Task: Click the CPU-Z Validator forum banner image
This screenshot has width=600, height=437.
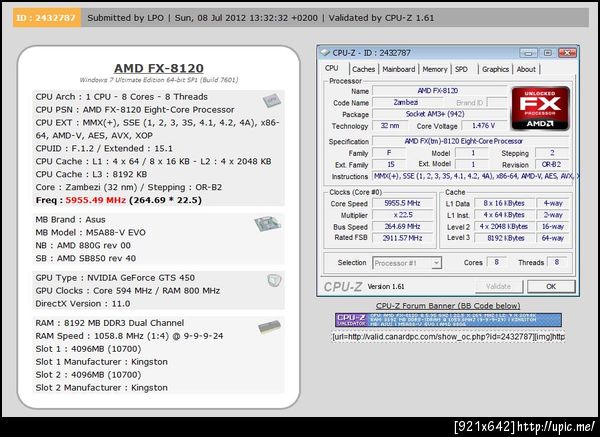Action: coord(448,320)
